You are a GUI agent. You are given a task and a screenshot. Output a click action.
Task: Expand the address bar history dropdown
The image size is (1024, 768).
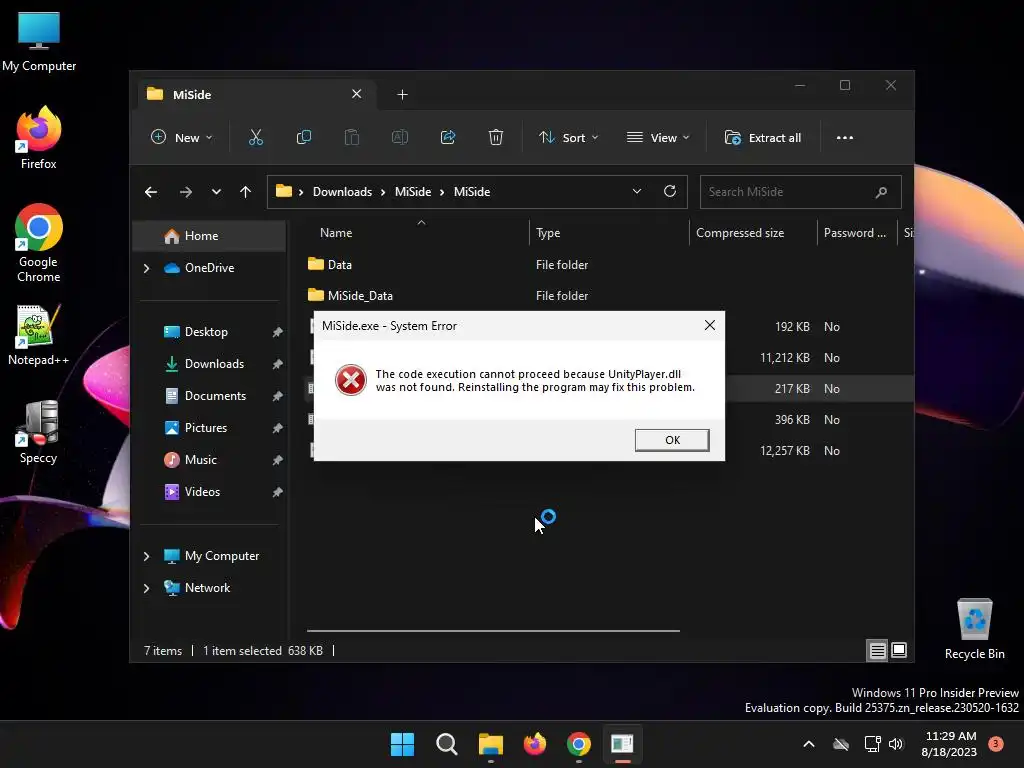[637, 191]
